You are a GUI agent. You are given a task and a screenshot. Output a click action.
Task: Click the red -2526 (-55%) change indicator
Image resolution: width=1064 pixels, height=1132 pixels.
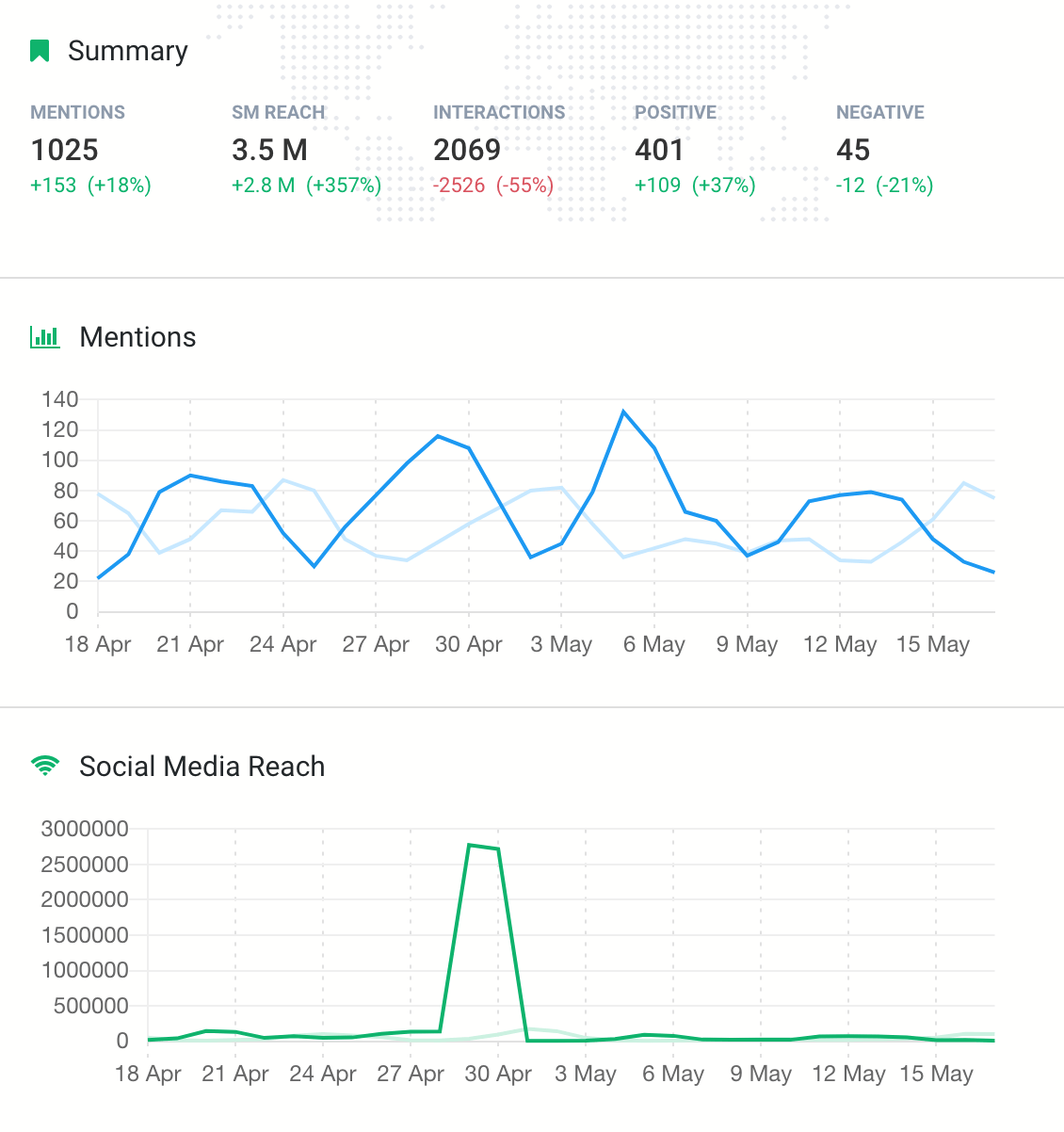tap(492, 186)
